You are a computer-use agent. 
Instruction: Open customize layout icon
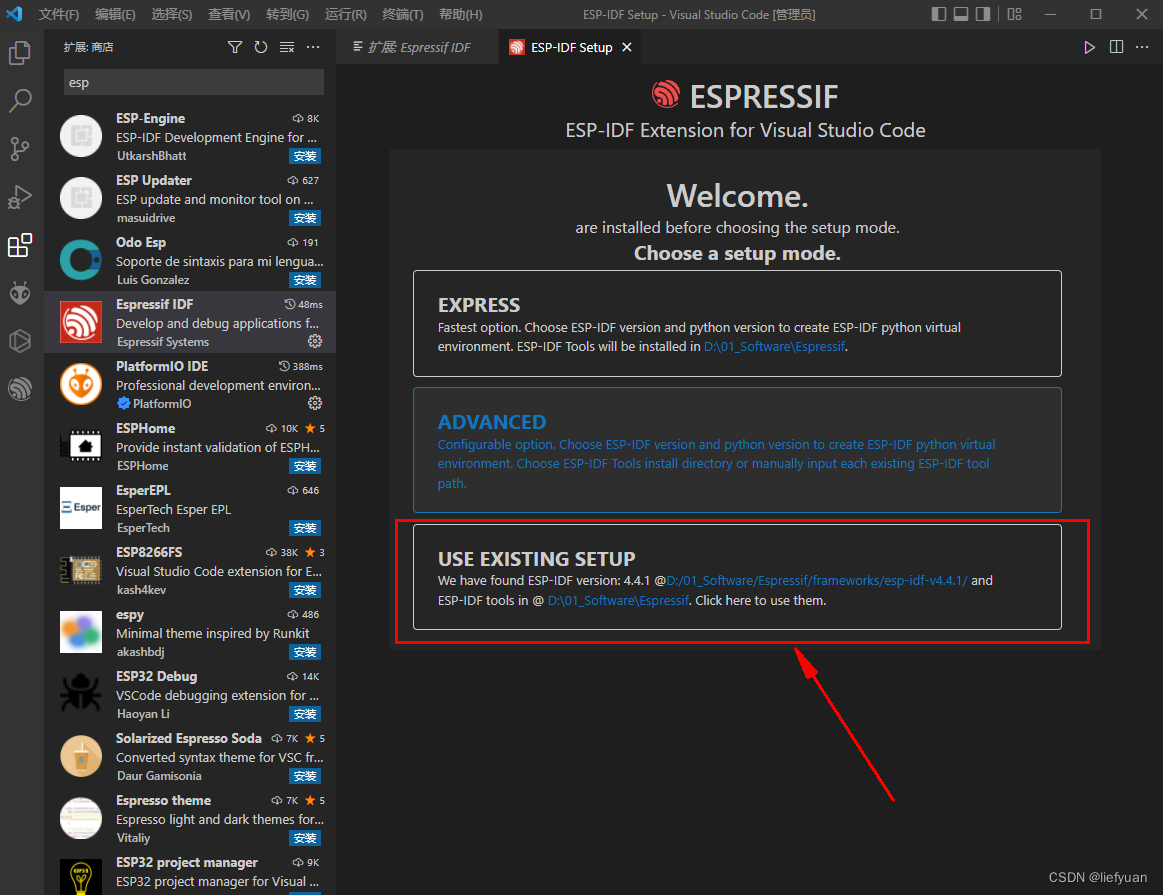pos(1015,14)
